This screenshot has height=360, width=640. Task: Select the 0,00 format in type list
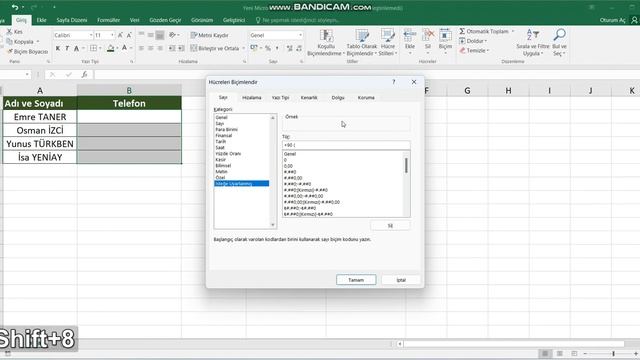(288, 166)
